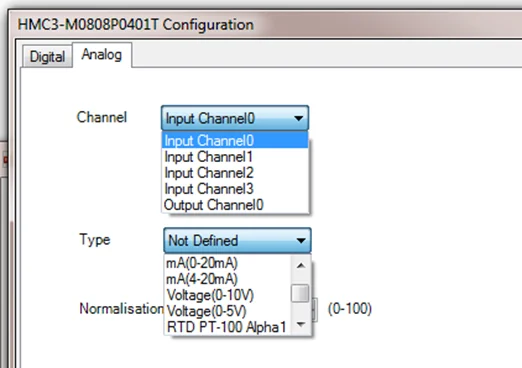Screen dimensions: 522x368
Task: Select Voltage(0-10V) type option
Action: pos(228,295)
